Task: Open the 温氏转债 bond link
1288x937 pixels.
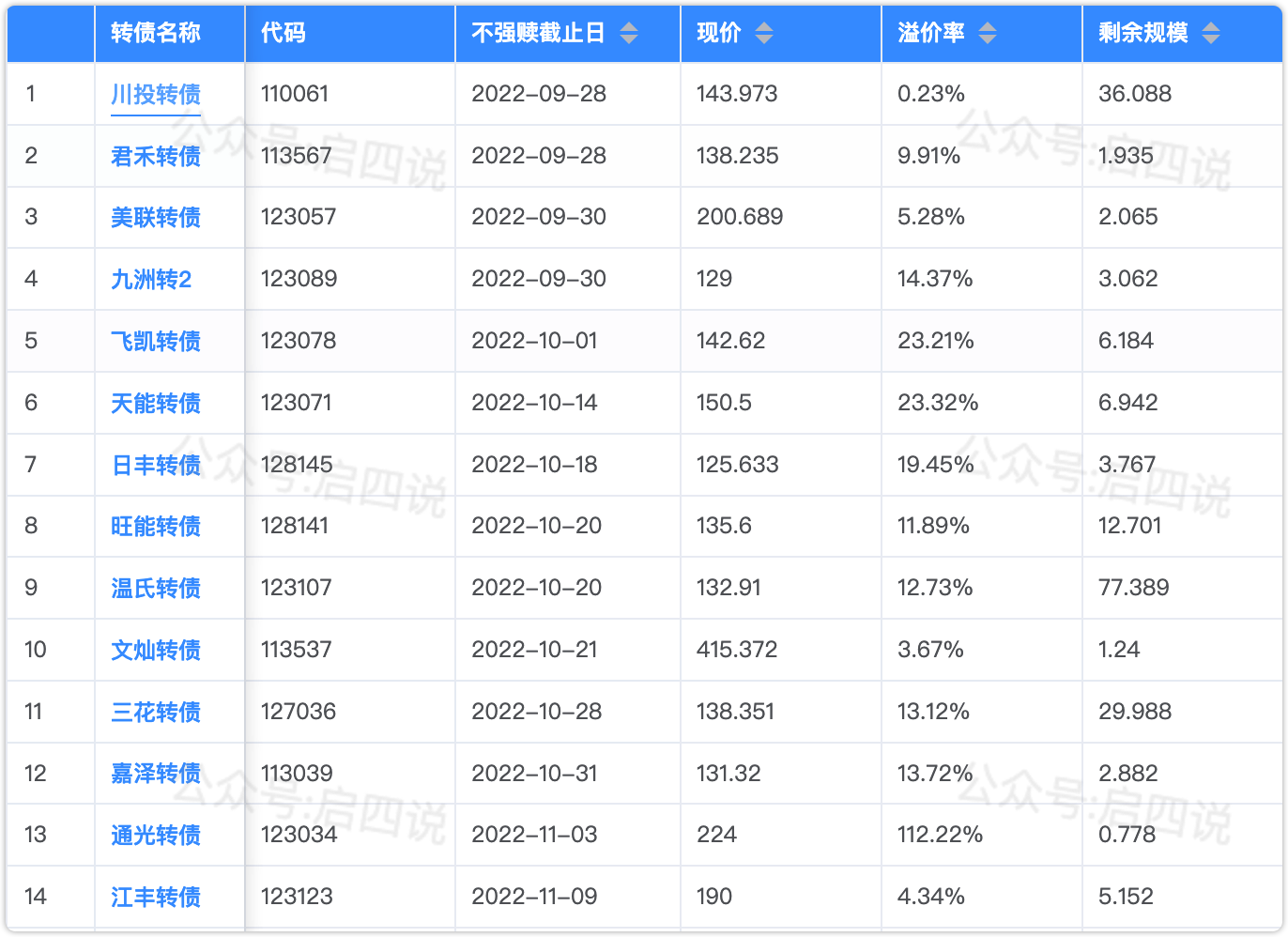Action: [x=156, y=588]
